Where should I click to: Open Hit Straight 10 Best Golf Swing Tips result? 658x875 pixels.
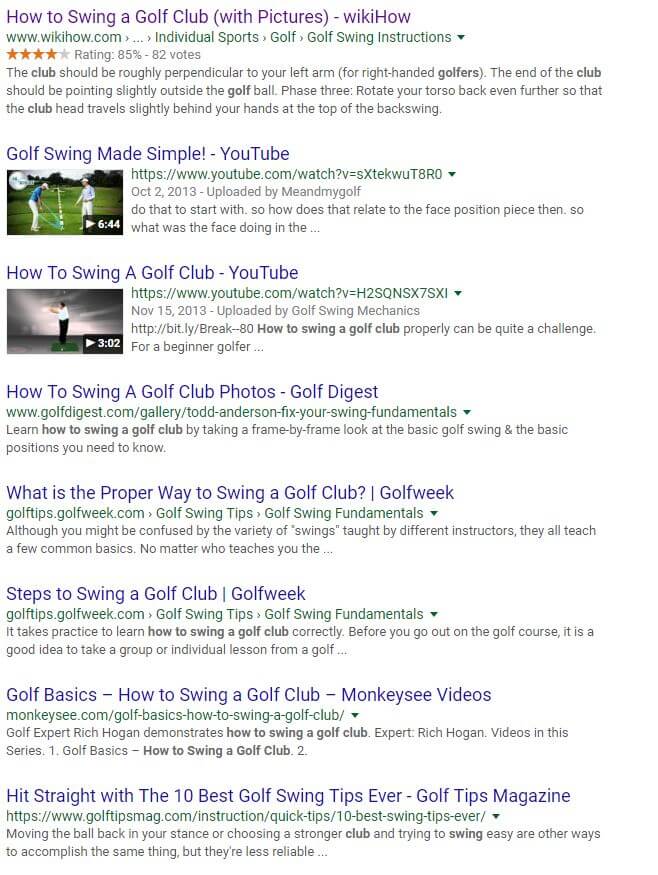(x=289, y=796)
